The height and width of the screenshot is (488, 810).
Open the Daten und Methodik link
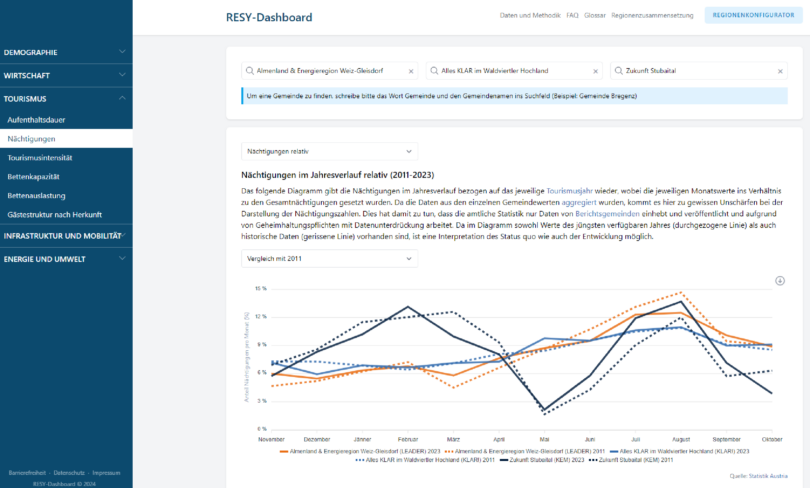[529, 16]
